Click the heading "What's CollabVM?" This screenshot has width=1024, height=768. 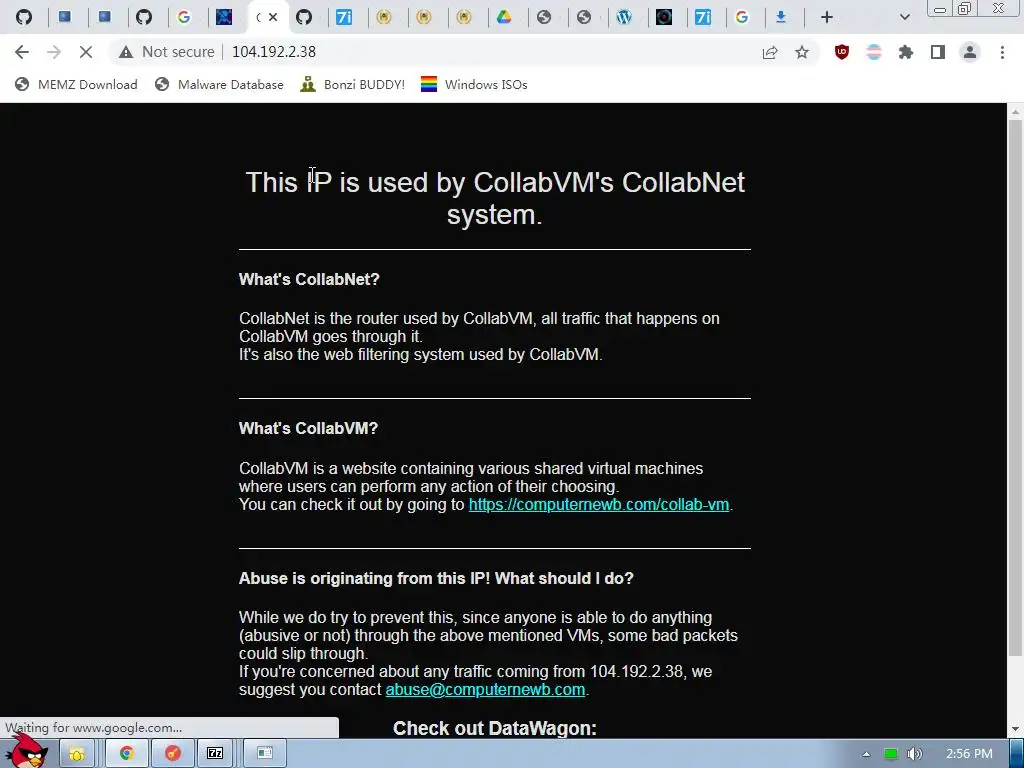coord(308,428)
